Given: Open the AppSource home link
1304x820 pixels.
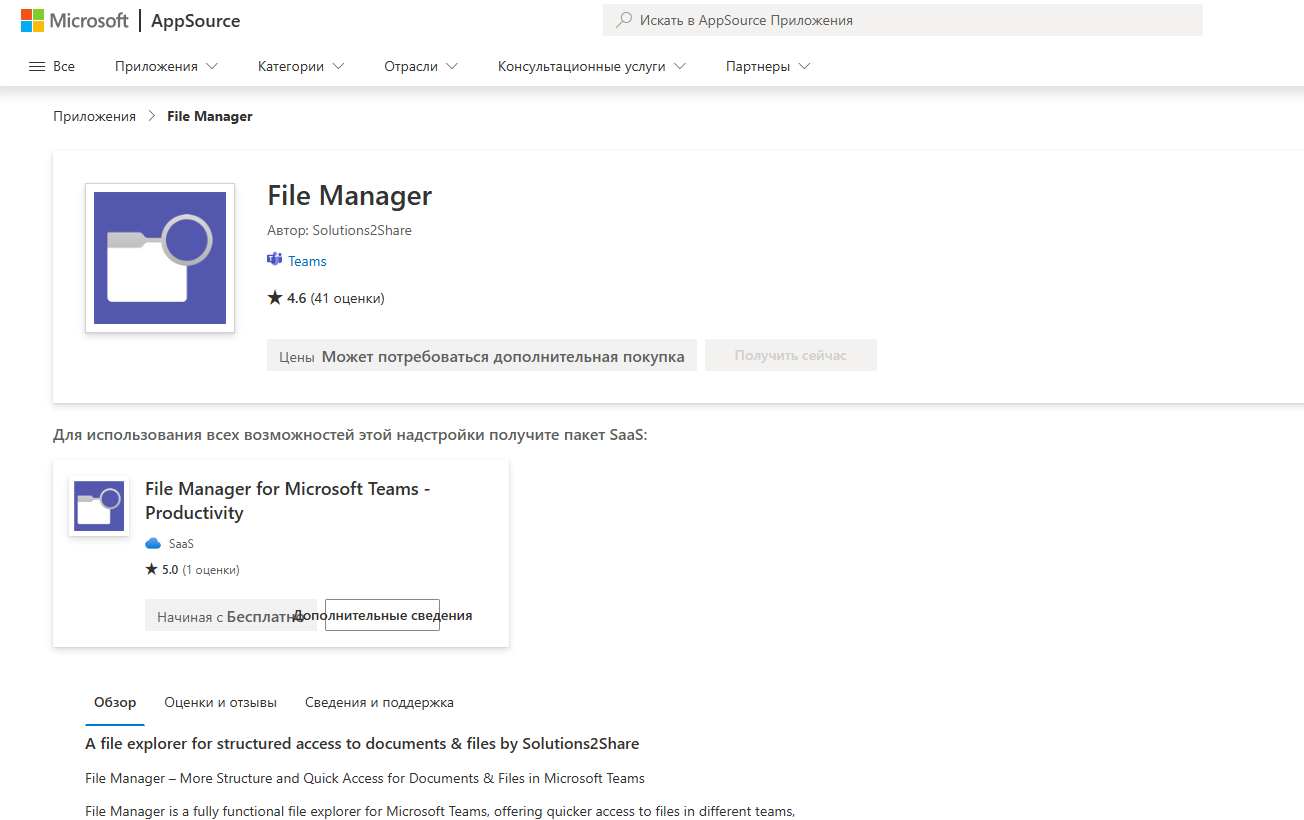Looking at the screenshot, I should 196,20.
